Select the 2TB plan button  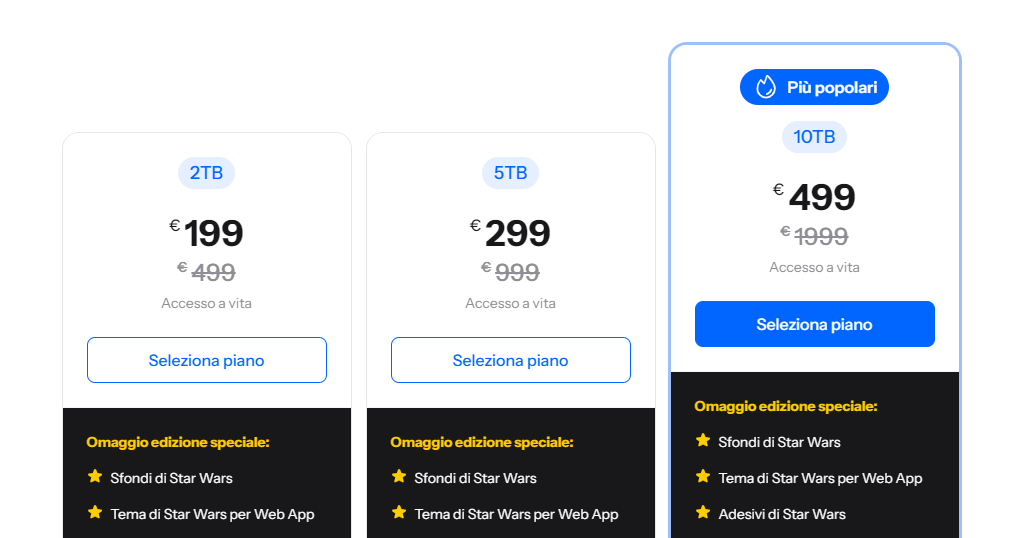(x=207, y=360)
